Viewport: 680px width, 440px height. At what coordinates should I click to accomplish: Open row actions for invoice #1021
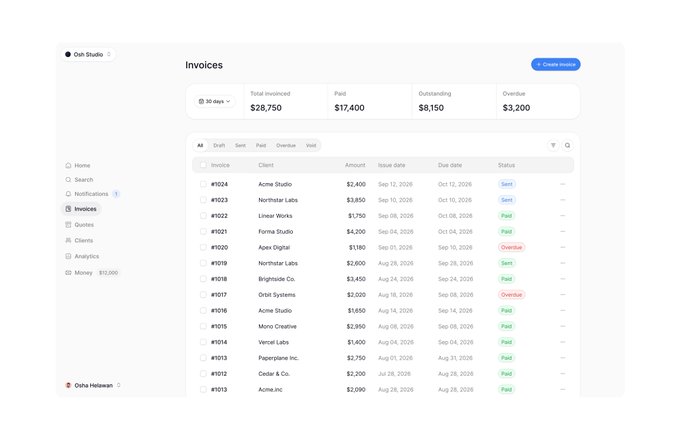(562, 231)
